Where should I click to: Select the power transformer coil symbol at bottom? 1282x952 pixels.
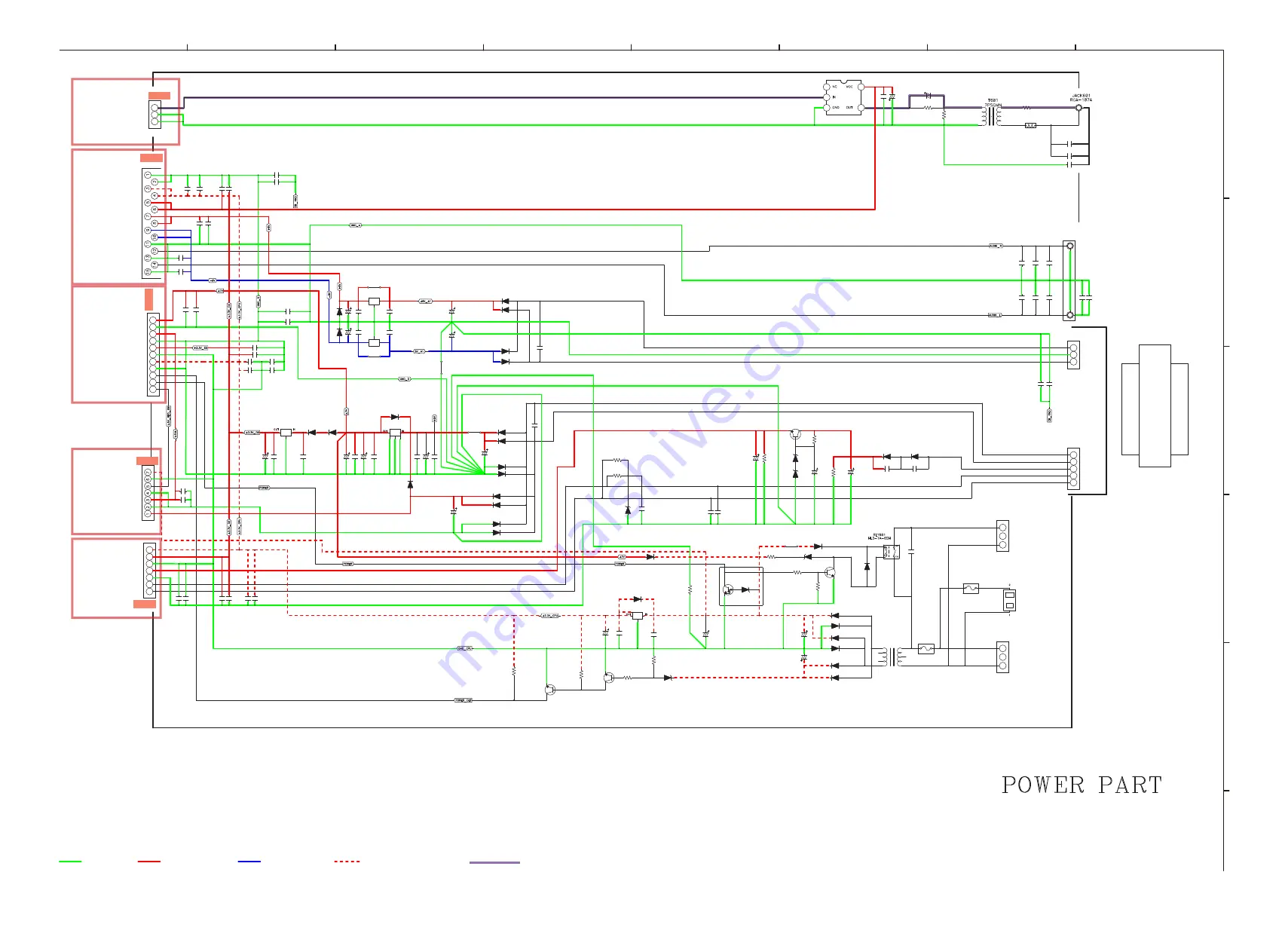[891, 657]
